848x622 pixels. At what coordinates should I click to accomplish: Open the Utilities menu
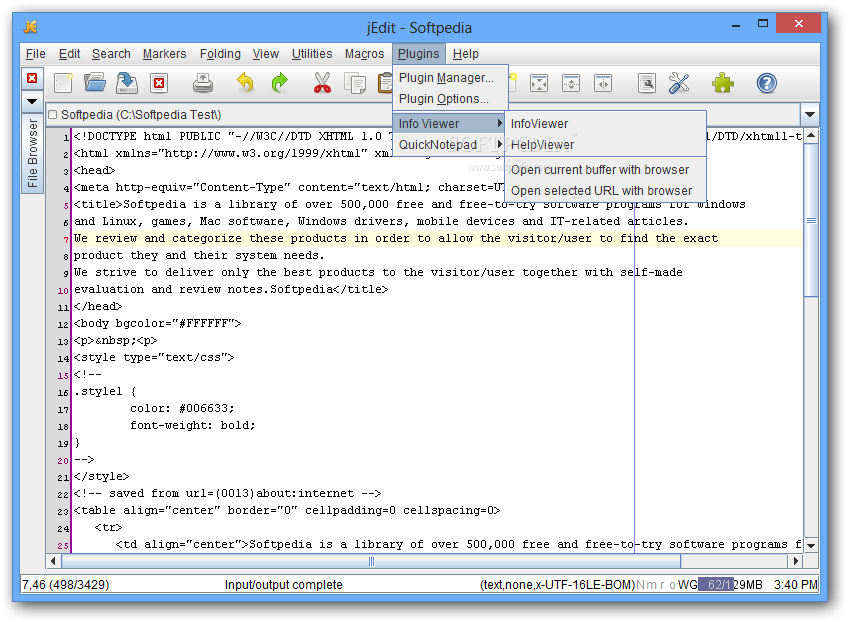coord(312,54)
